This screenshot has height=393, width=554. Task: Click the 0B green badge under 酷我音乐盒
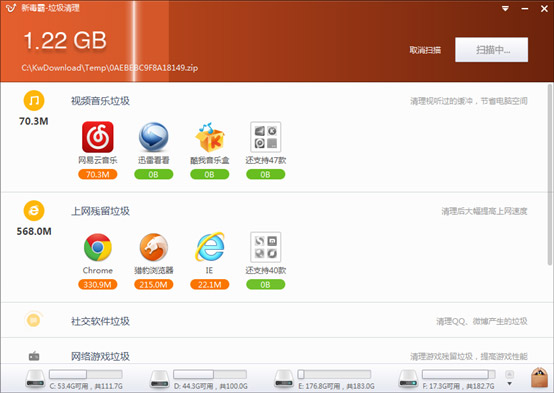point(210,174)
